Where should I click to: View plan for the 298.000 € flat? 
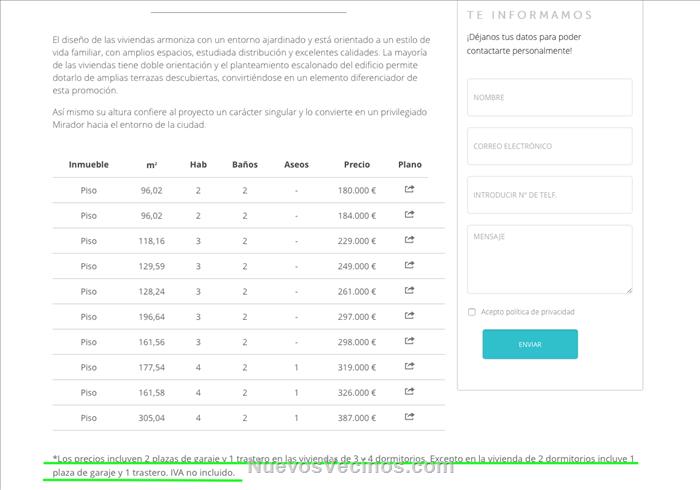tap(410, 342)
